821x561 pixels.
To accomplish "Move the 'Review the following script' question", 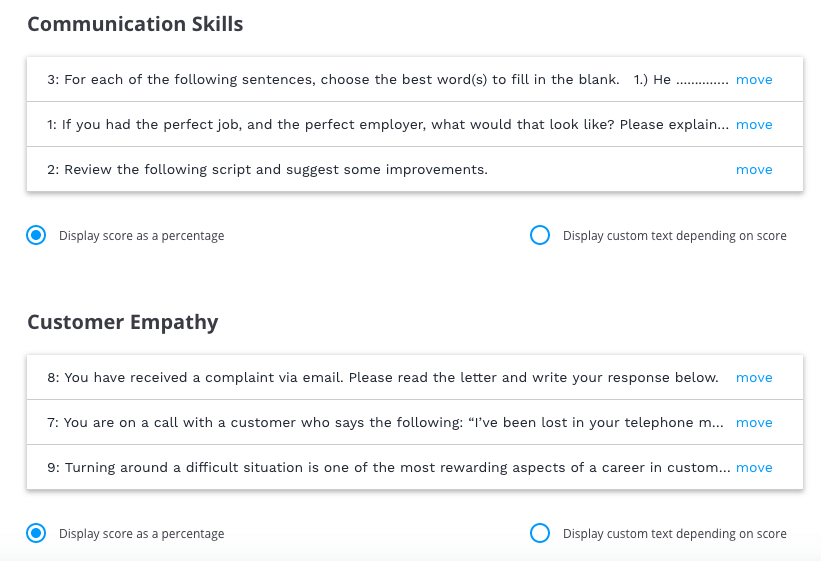I will tap(754, 170).
